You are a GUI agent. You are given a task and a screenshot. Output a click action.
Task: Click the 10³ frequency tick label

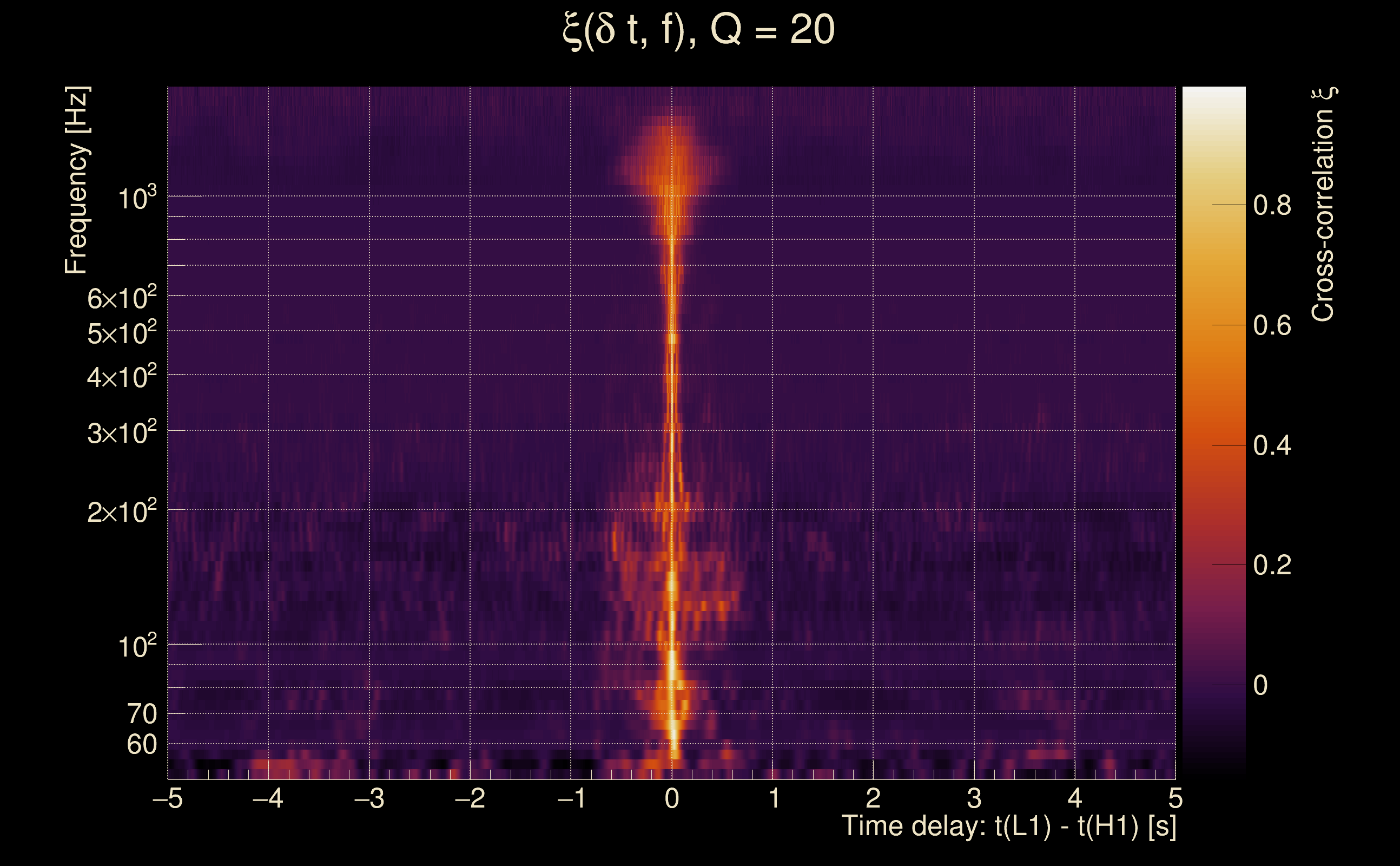pyautogui.click(x=137, y=198)
